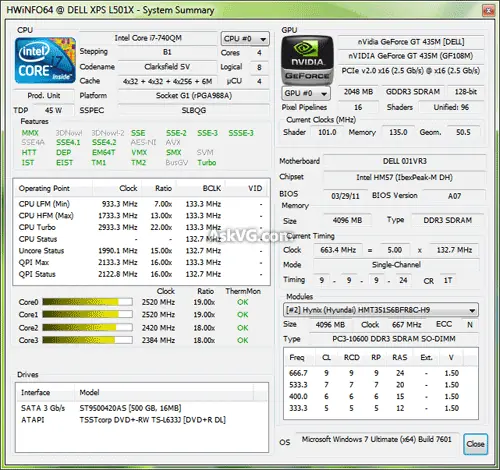Click the Clarksfield SV codename field
Image resolution: width=500 pixels, height=470 pixels.
pyautogui.click(x=167, y=67)
